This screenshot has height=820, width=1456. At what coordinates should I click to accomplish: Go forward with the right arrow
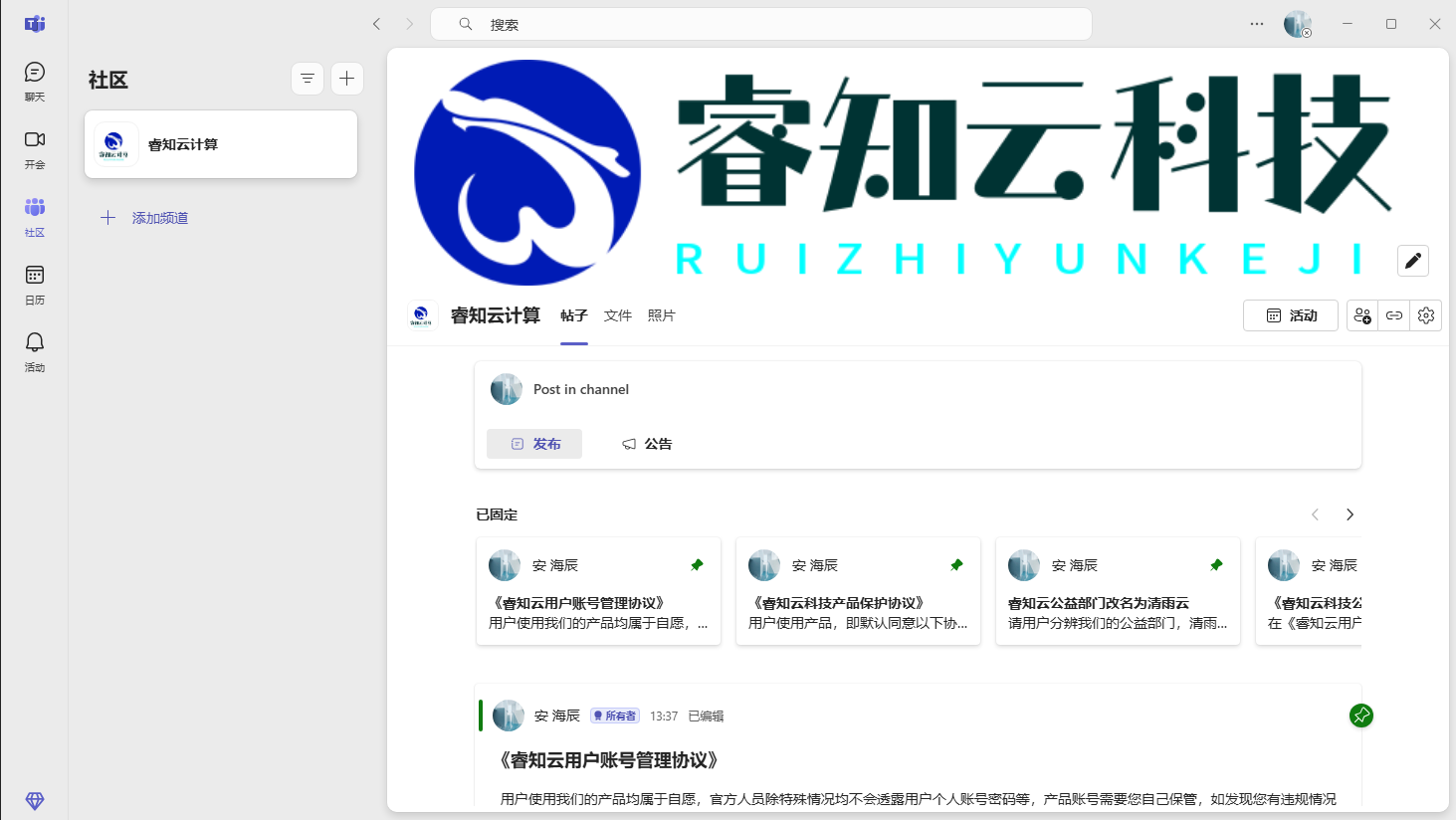pos(409,24)
